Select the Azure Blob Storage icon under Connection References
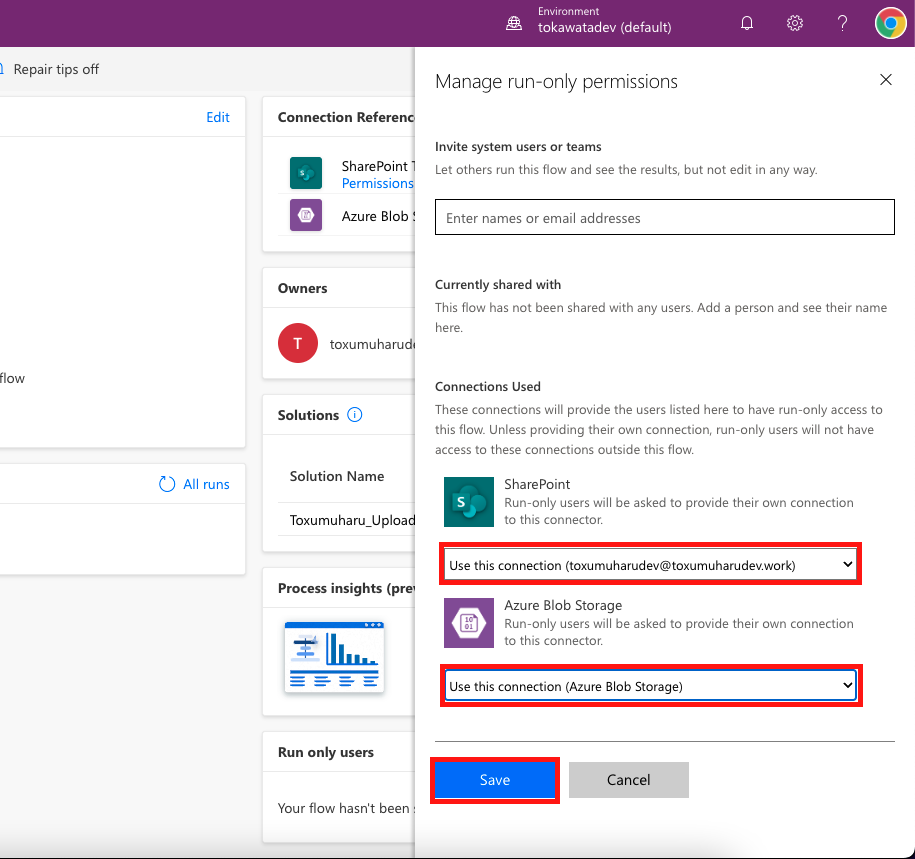Viewport: 915px width, 859px height. click(x=305, y=215)
